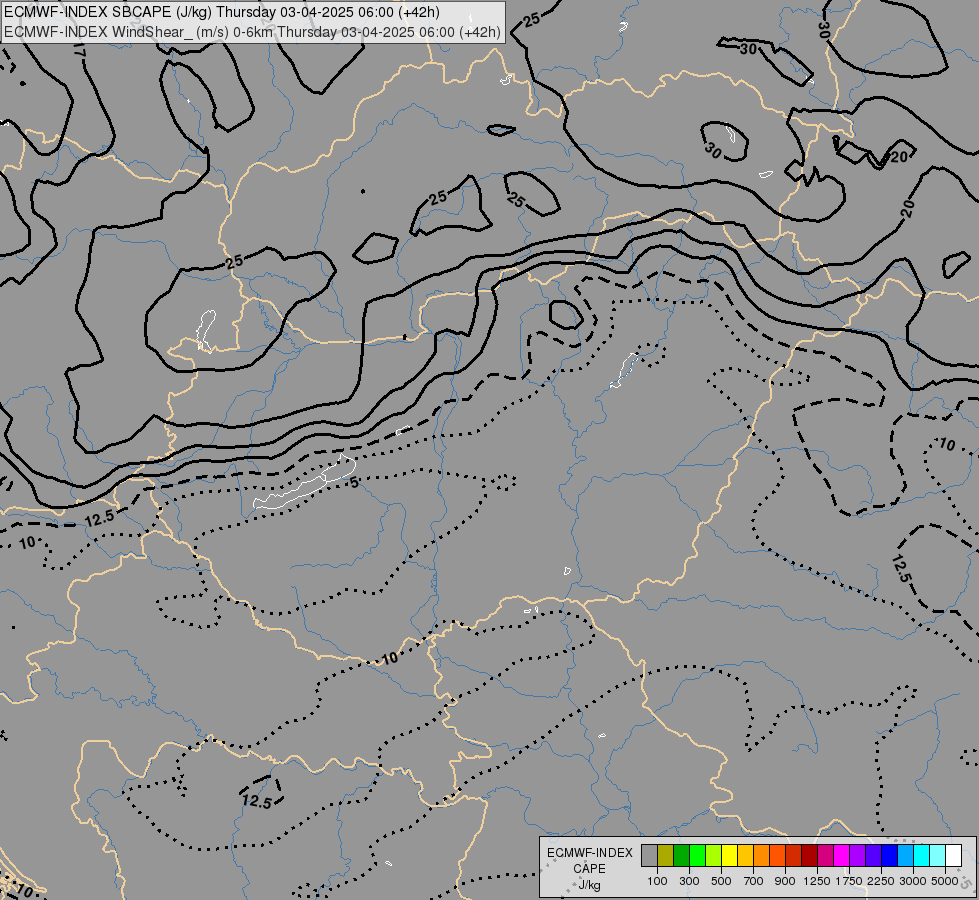Click the olive legend swatch
Image resolution: width=979 pixels, height=900 pixels.
point(666,856)
